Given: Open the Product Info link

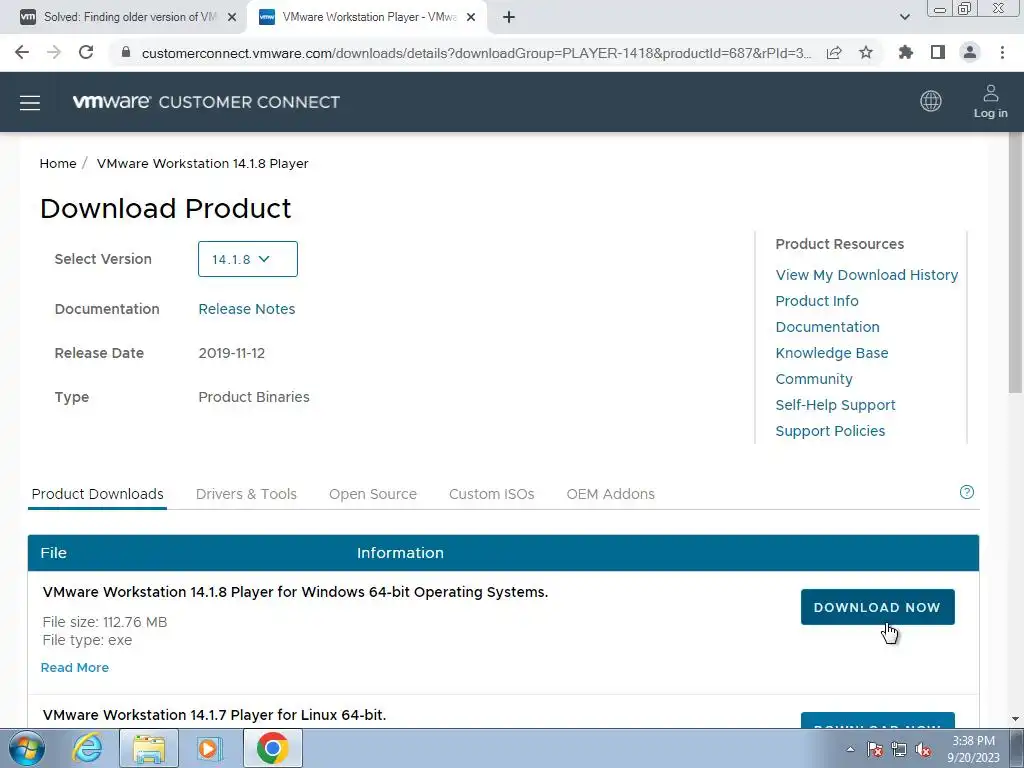Looking at the screenshot, I should (x=817, y=301).
